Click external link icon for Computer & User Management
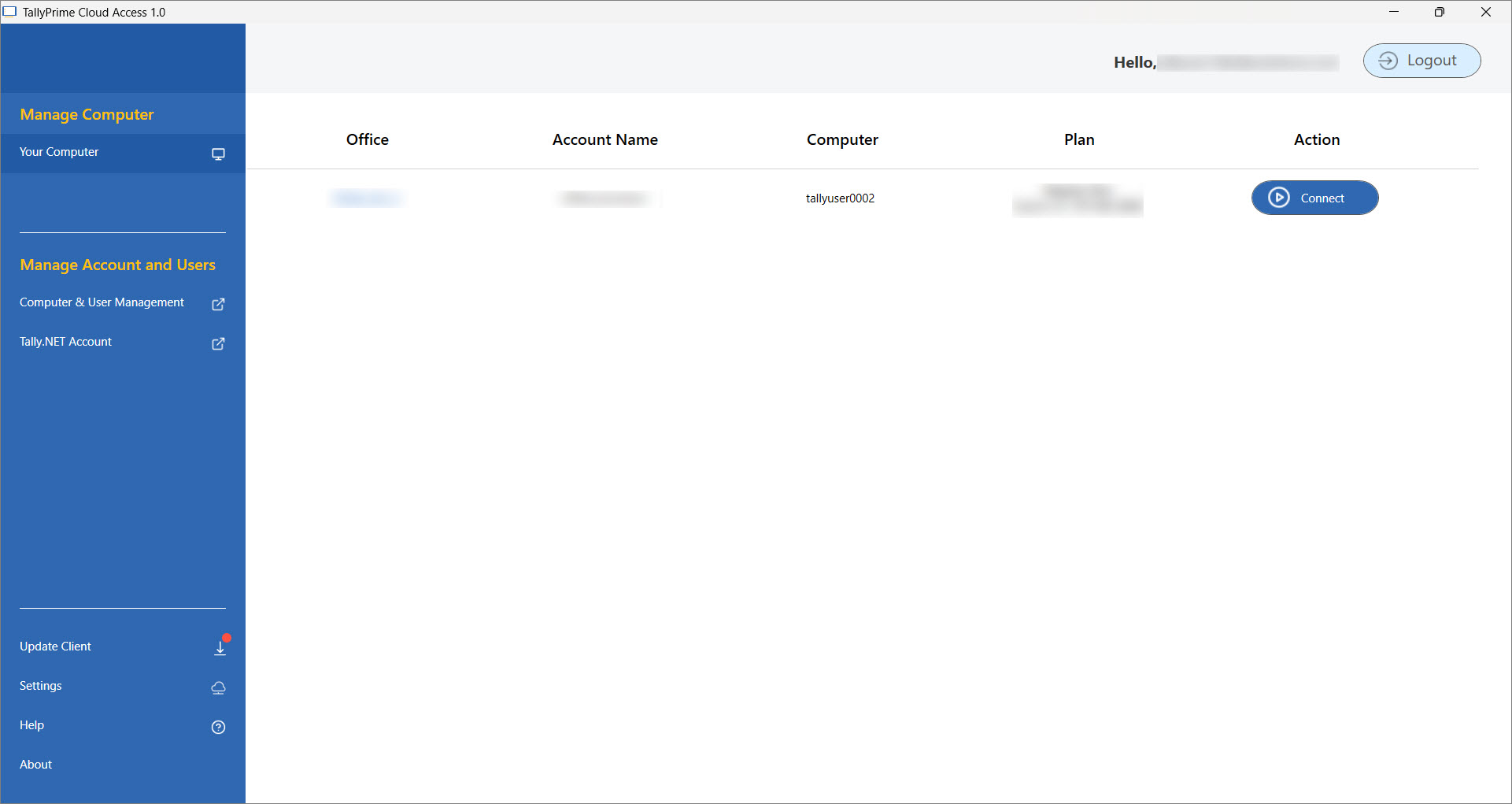1512x804 pixels. [219, 304]
